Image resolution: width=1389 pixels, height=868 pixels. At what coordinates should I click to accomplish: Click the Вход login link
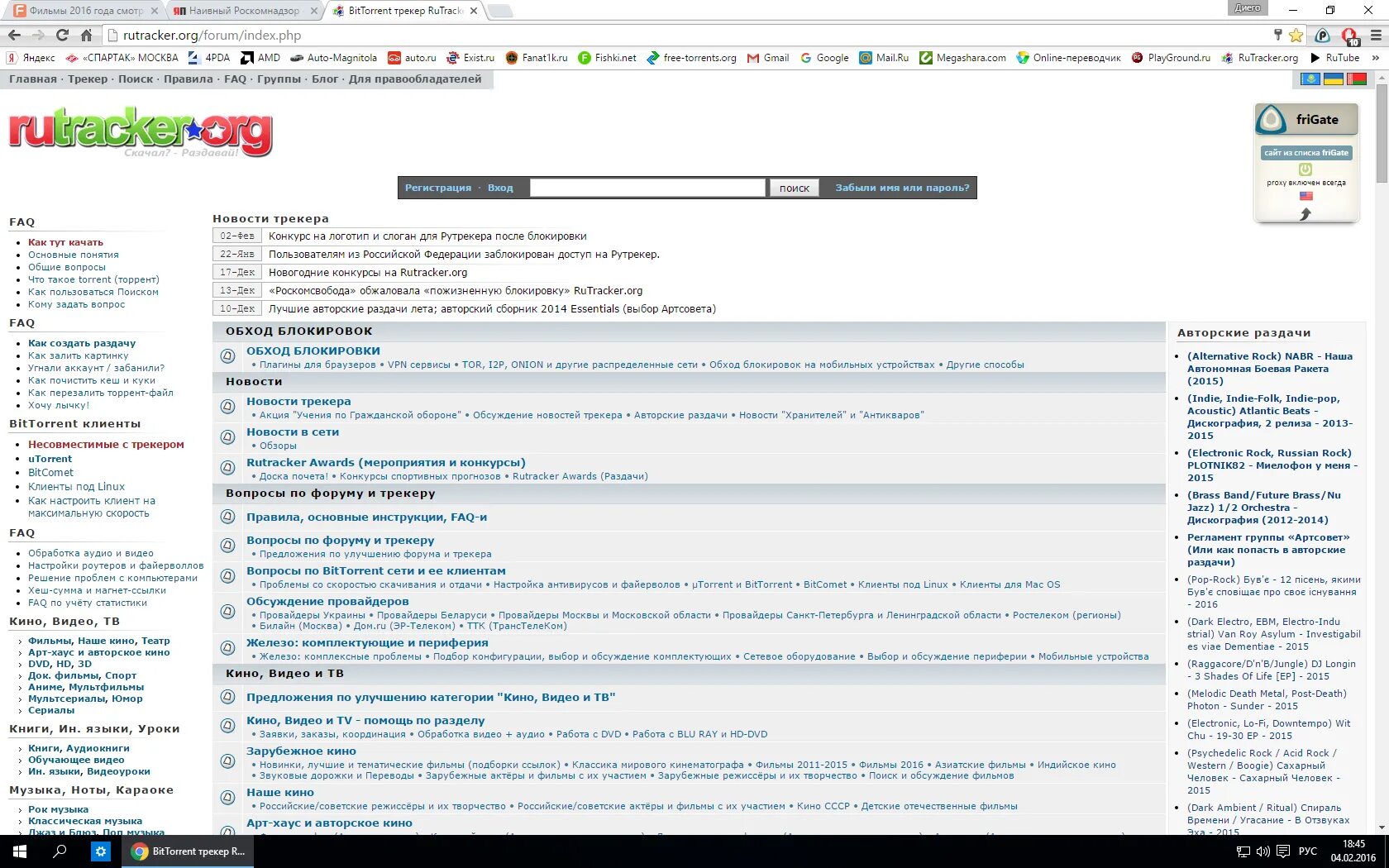(x=500, y=188)
